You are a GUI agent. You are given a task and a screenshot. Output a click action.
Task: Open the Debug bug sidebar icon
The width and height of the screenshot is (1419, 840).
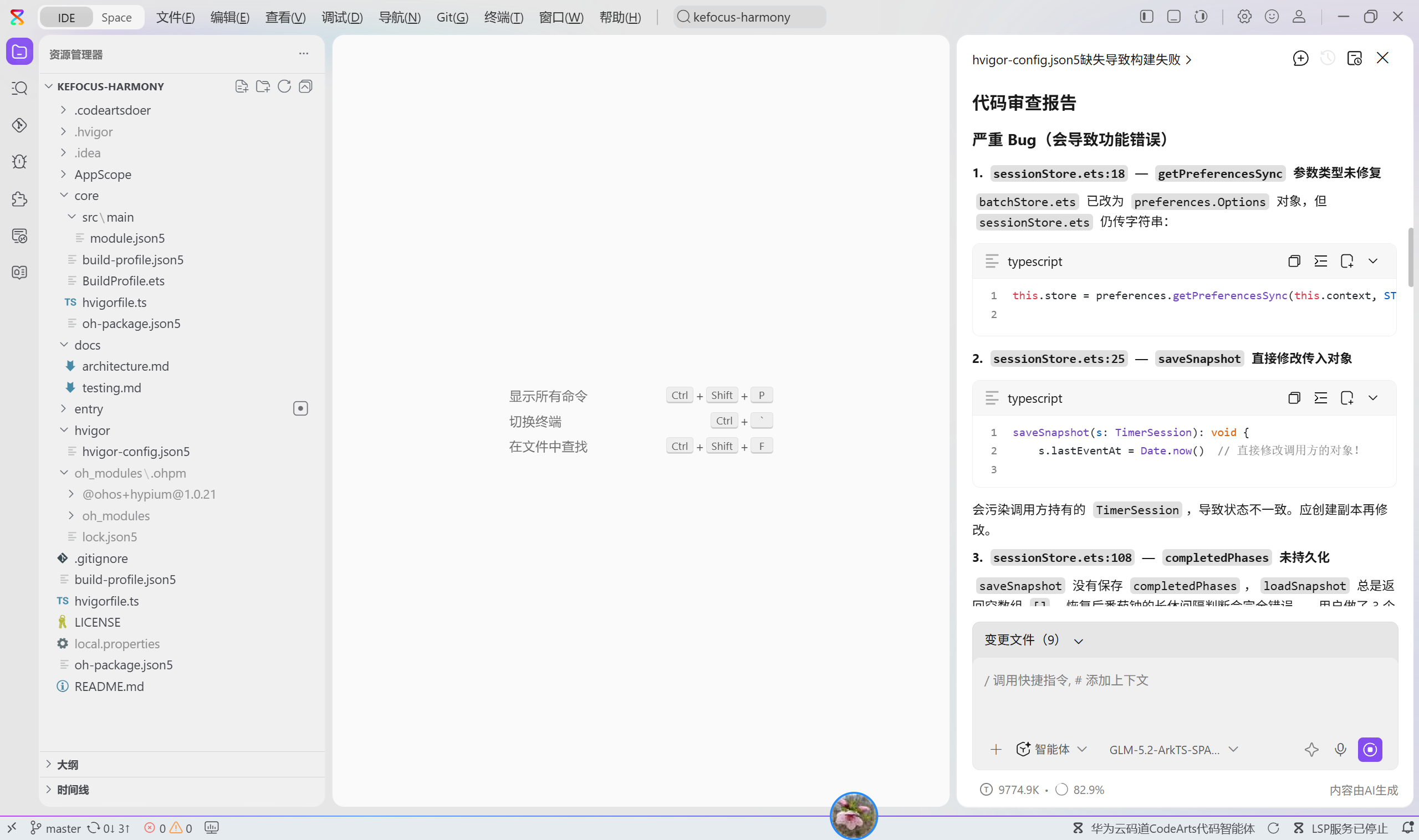point(19,162)
